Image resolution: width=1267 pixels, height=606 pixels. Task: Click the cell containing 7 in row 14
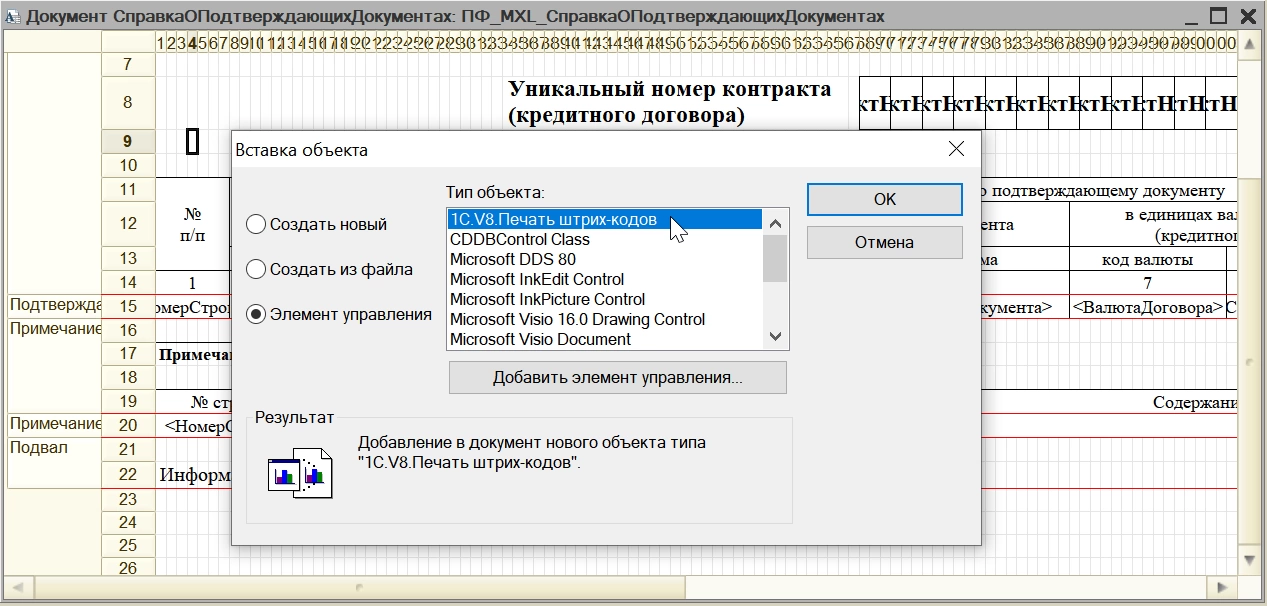coord(1148,283)
